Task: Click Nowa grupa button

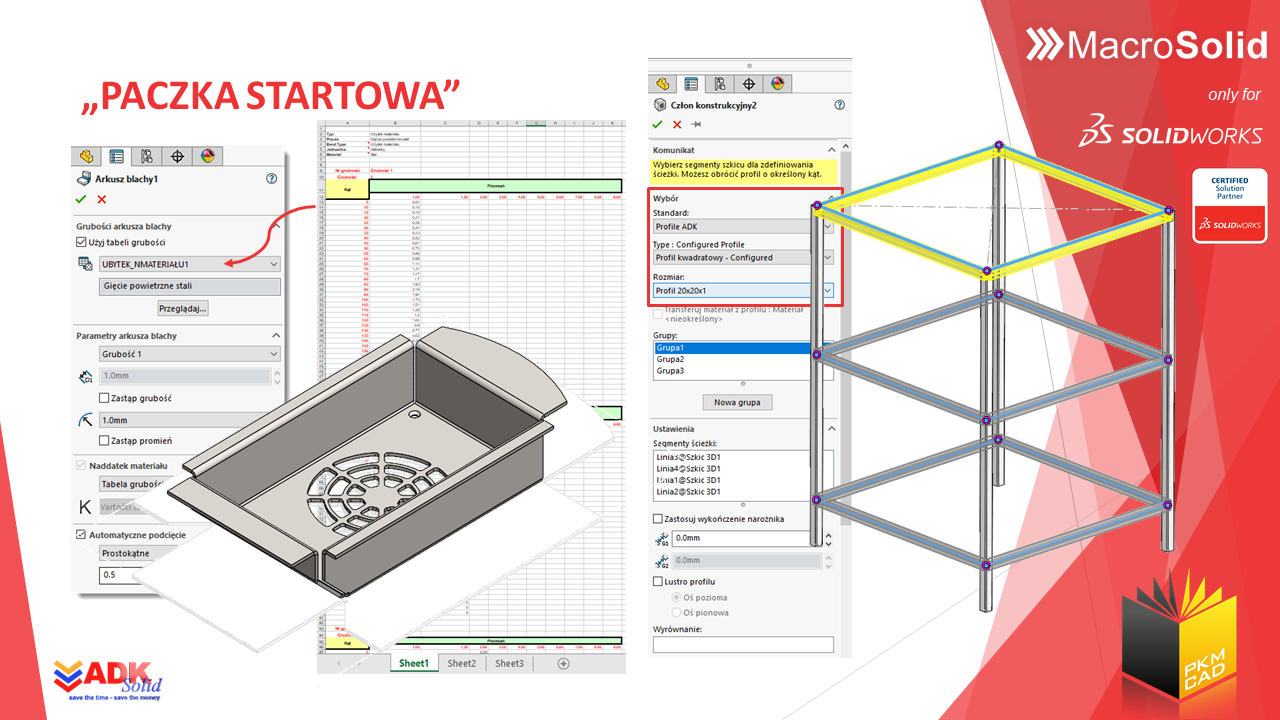Action: (x=737, y=402)
